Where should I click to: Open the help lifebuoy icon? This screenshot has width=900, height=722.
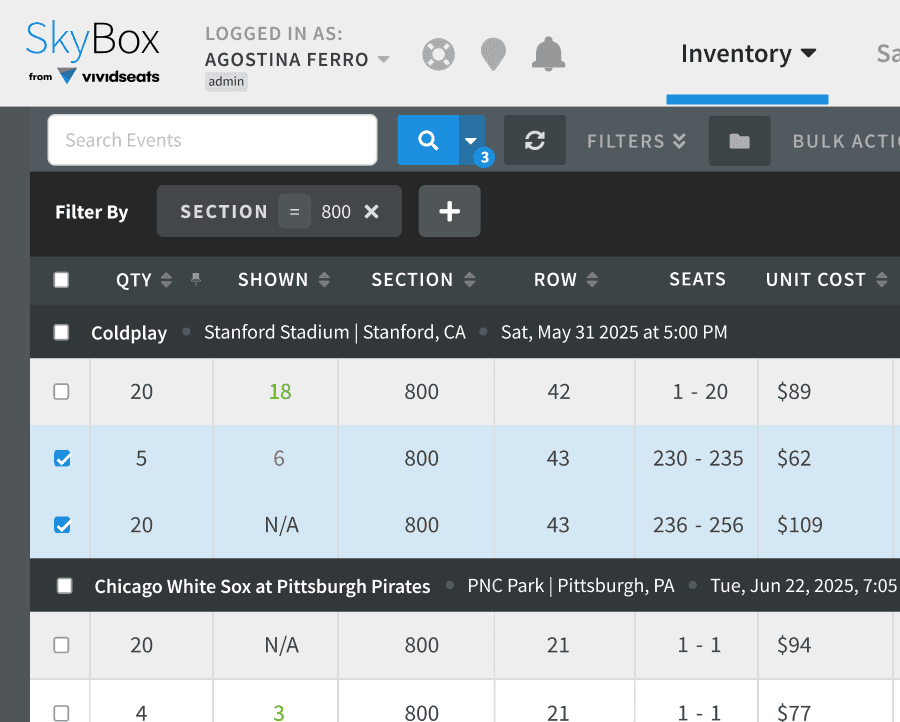coord(439,55)
